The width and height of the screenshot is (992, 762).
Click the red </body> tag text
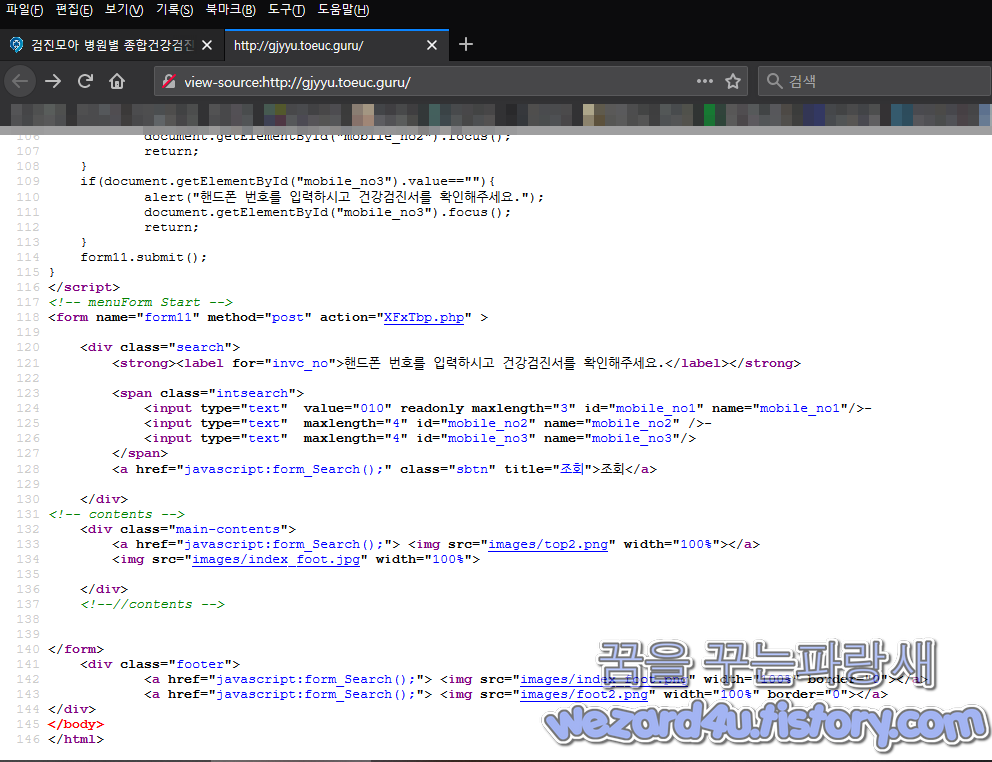[76, 724]
